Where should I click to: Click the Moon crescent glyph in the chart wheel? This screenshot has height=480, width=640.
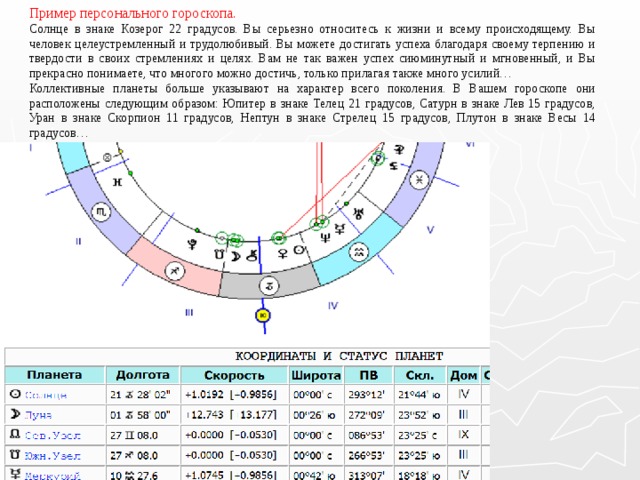236,256
